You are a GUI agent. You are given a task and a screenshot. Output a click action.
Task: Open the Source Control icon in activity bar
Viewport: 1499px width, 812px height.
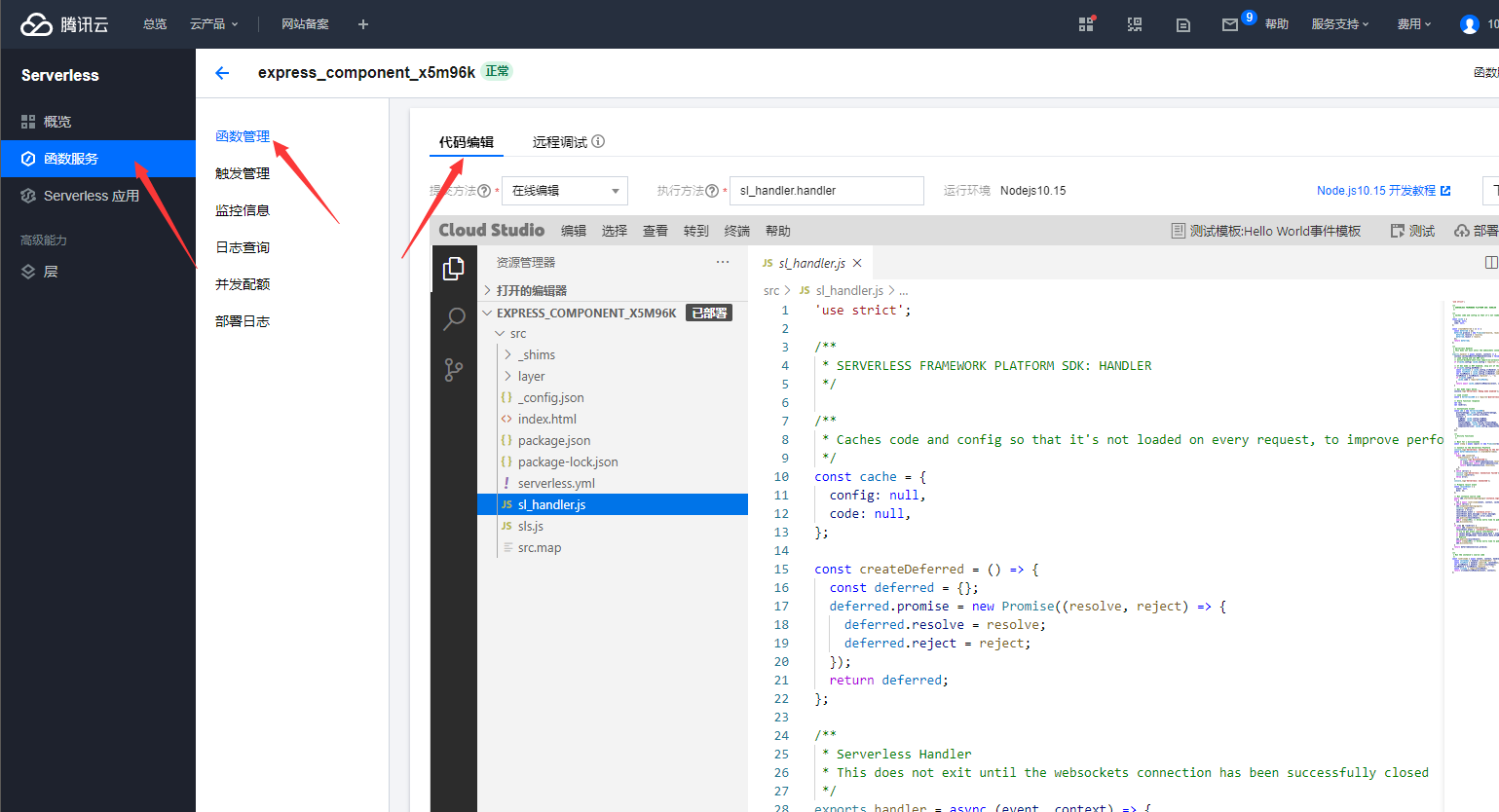(454, 370)
